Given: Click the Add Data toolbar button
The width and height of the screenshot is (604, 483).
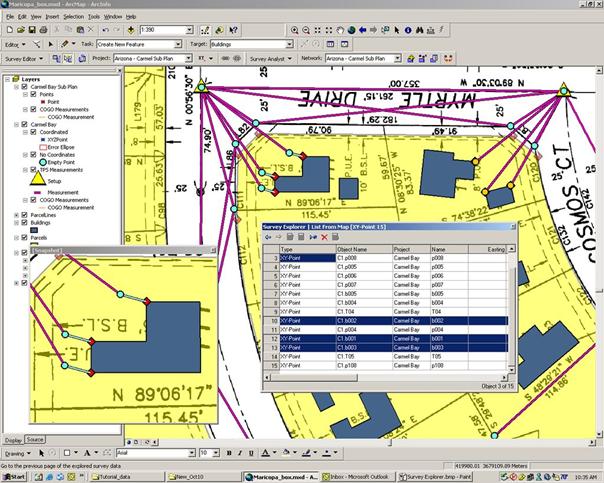Looking at the screenshot, I should click(131, 31).
